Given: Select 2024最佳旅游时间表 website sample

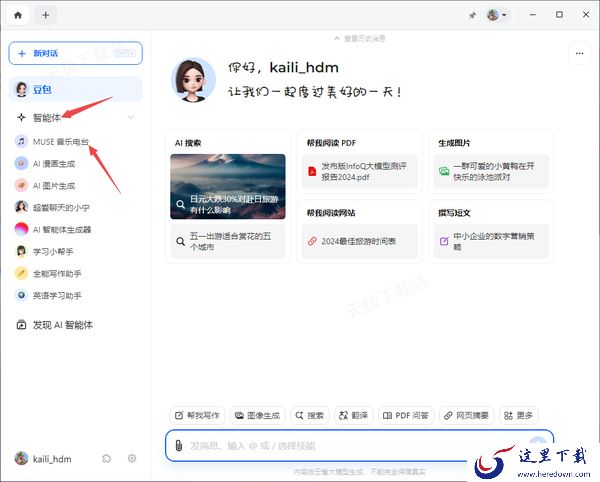Looking at the screenshot, I should click(359, 241).
